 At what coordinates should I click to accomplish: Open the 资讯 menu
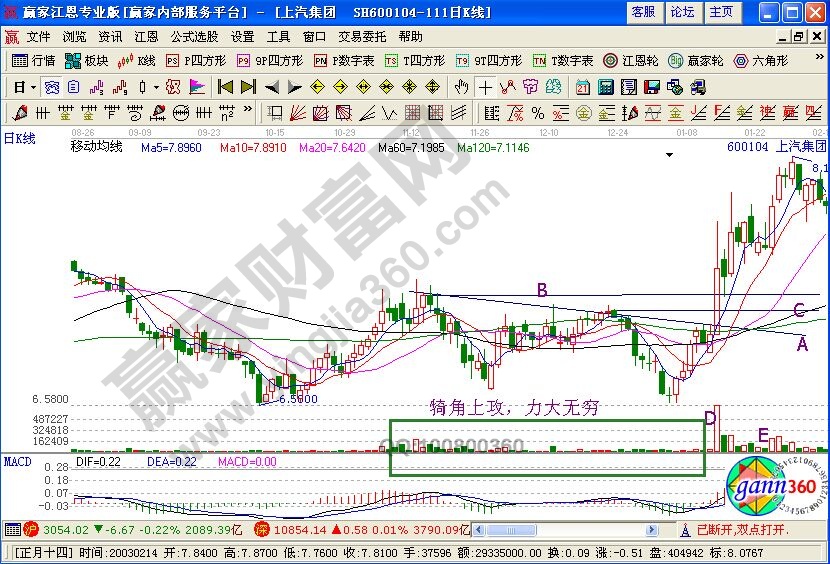pyautogui.click(x=110, y=37)
